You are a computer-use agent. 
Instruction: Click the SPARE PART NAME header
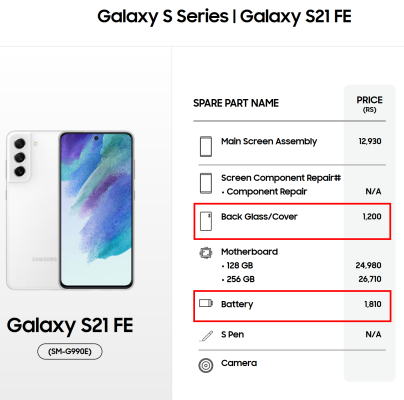click(x=236, y=103)
